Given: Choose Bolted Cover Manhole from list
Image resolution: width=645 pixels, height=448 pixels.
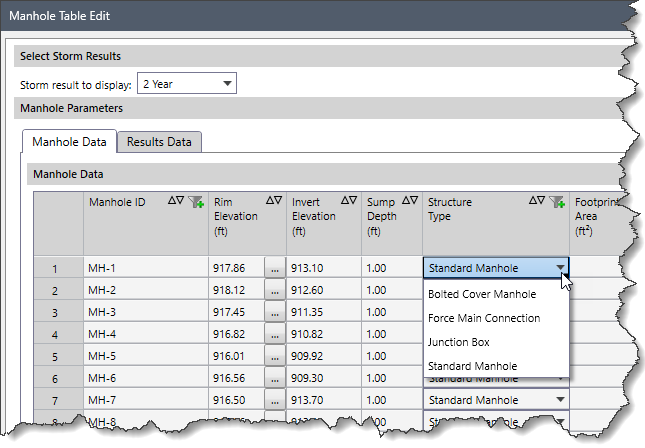Looking at the screenshot, I should 482,294.
